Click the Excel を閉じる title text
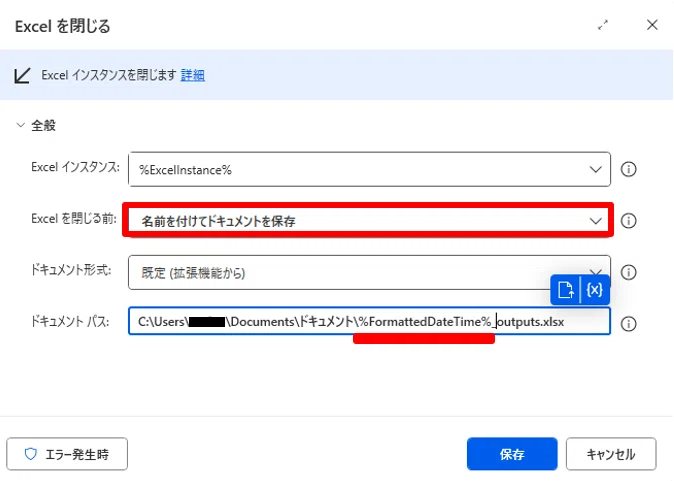 (63, 26)
